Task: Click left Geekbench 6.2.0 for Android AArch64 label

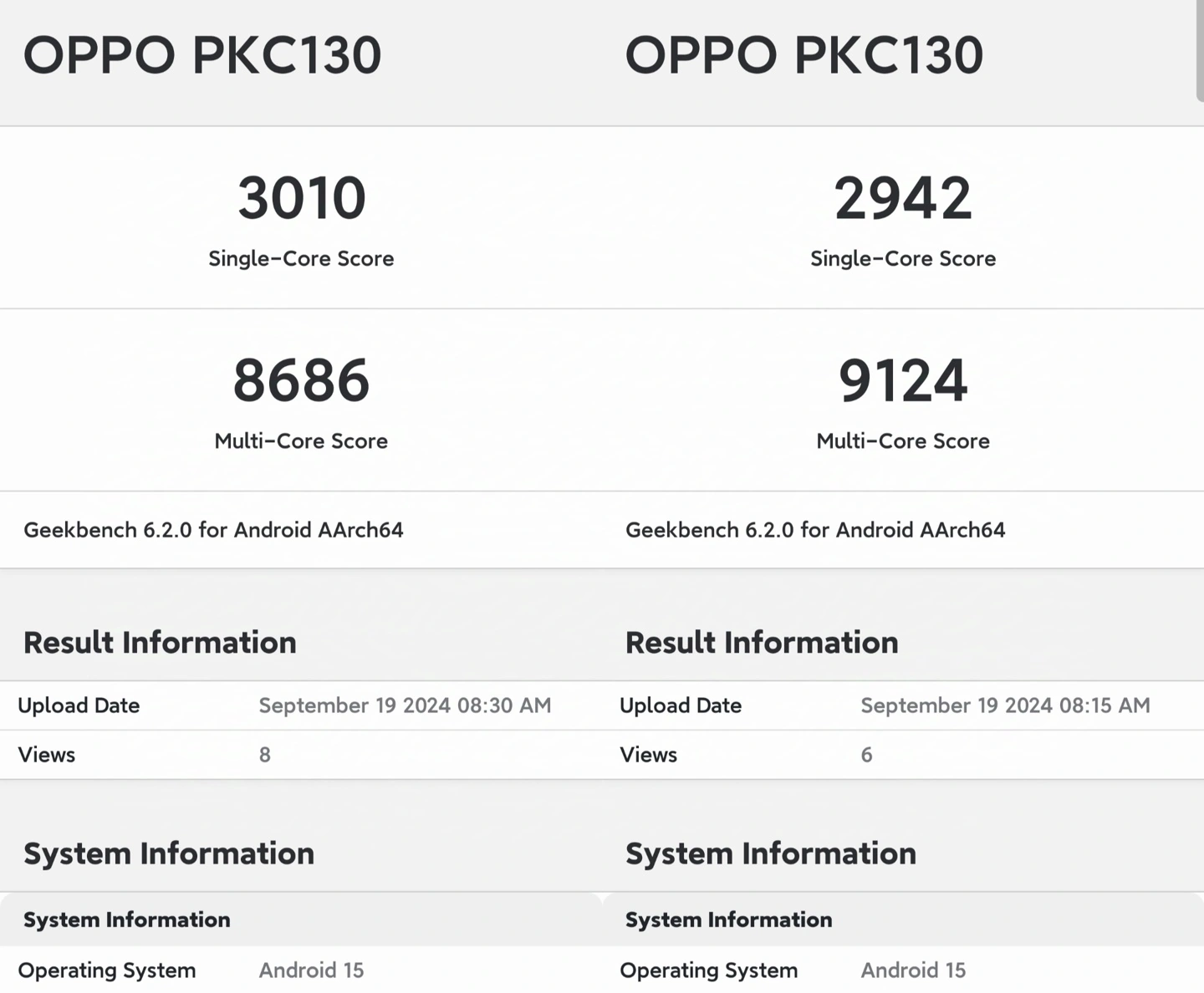Action: pyautogui.click(x=214, y=530)
